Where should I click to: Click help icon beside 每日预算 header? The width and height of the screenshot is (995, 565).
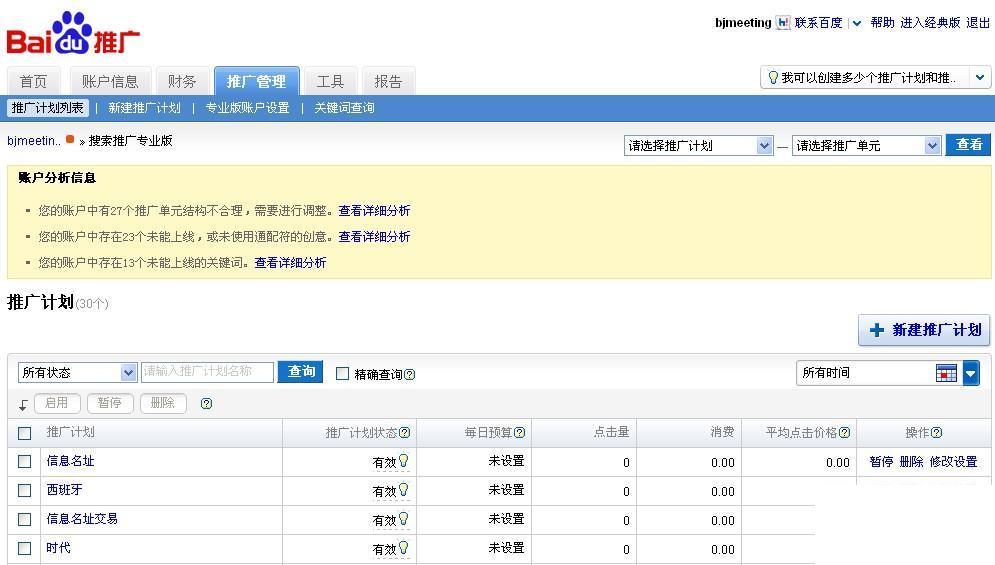pyautogui.click(x=519, y=432)
